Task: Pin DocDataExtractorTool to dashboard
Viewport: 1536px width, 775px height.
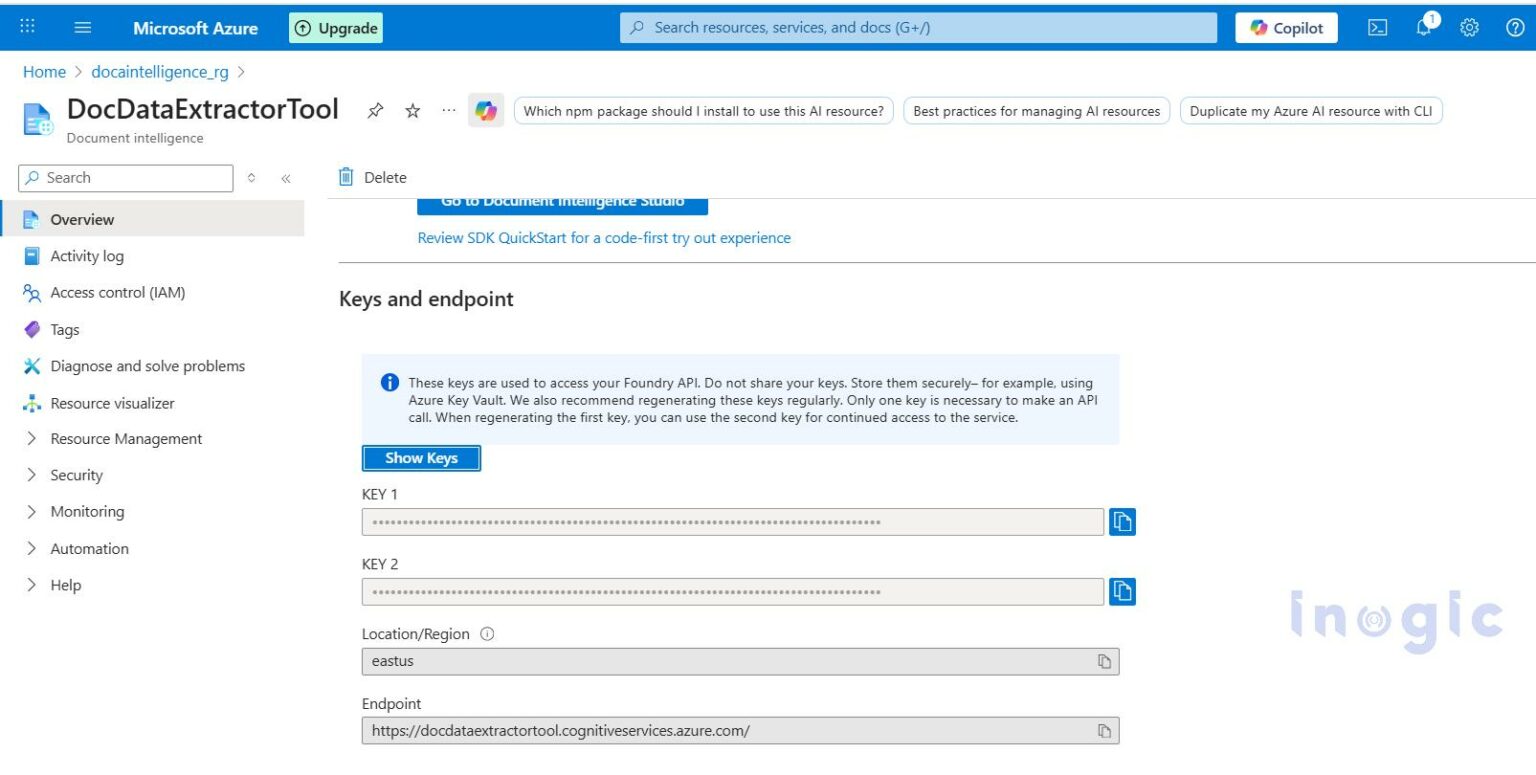Action: pos(375,111)
